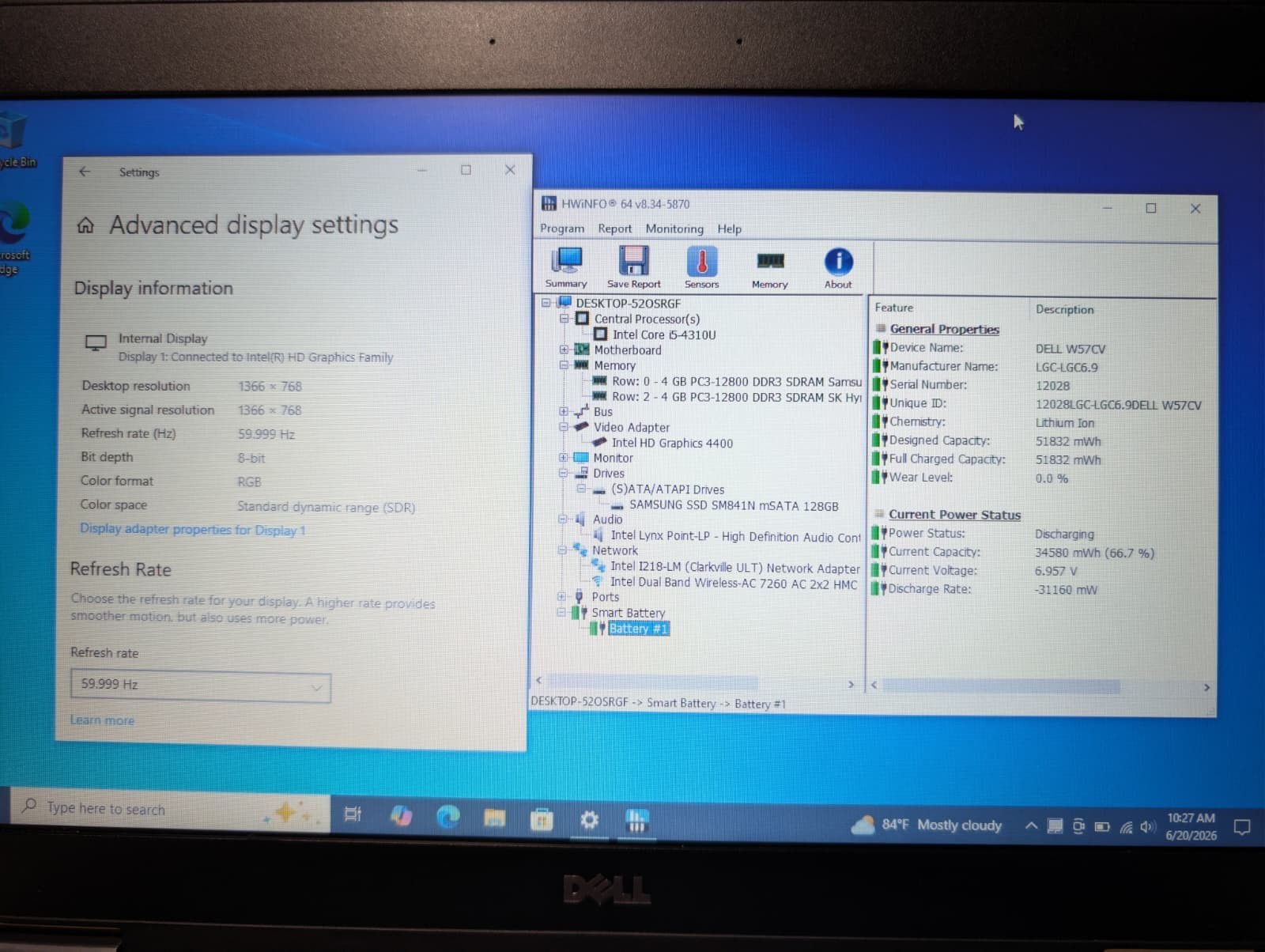Select Row: 0 Samsung memory module
Viewport: 1265px width, 952px height.
tap(736, 381)
